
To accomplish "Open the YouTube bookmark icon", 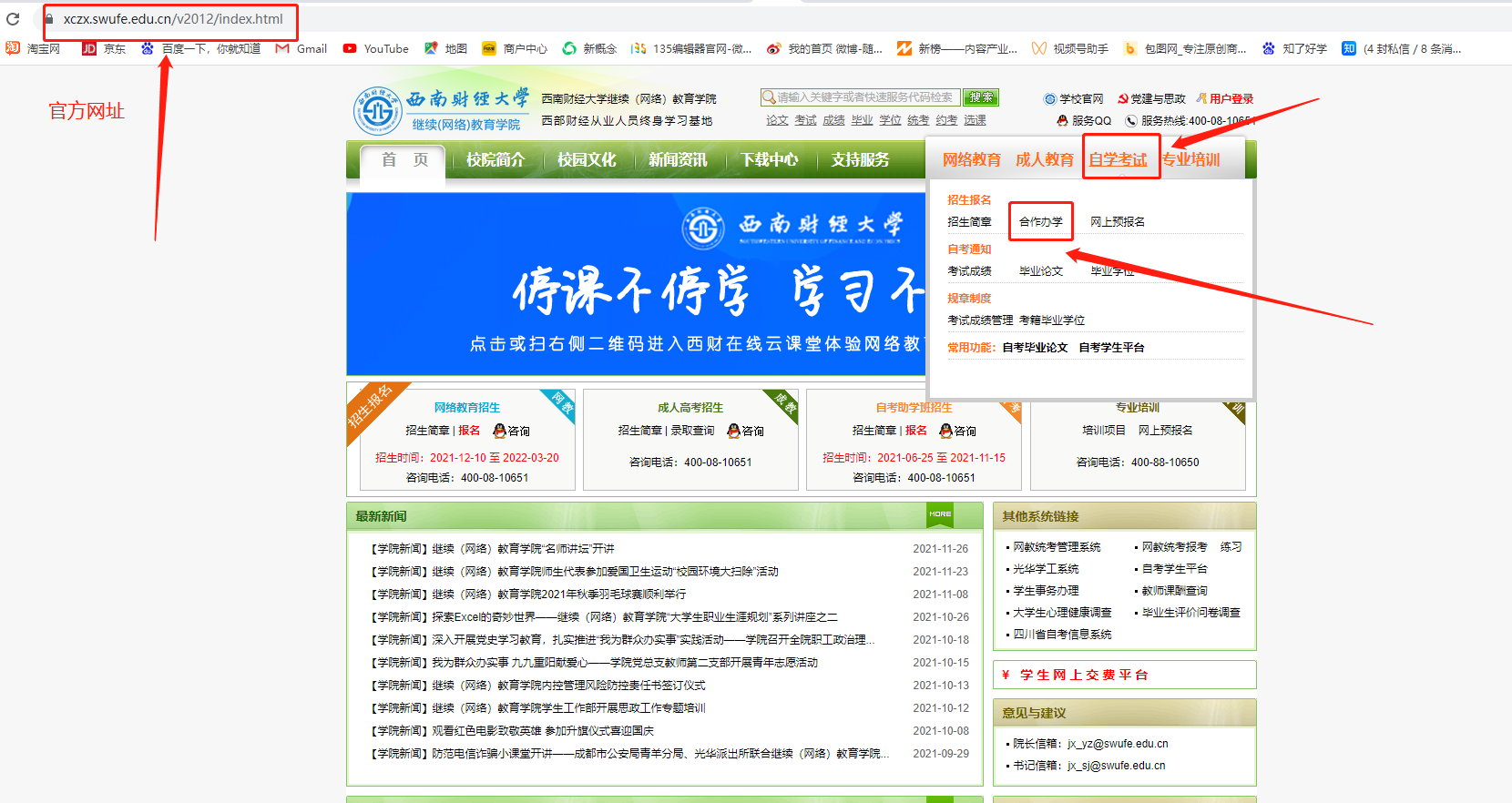I will pyautogui.click(x=350, y=49).
